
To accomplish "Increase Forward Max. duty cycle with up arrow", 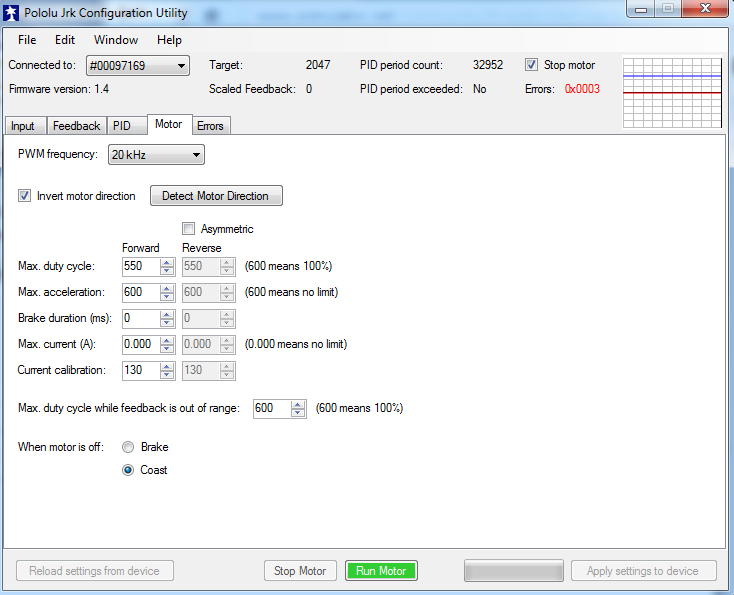I will click(167, 263).
